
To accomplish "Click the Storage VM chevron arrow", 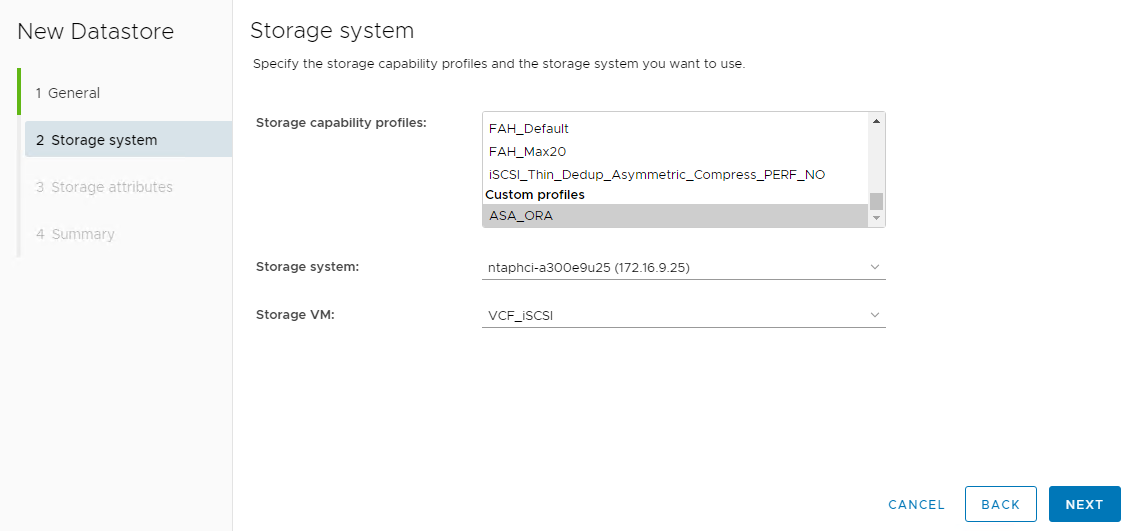I will pyautogui.click(x=875, y=315).
